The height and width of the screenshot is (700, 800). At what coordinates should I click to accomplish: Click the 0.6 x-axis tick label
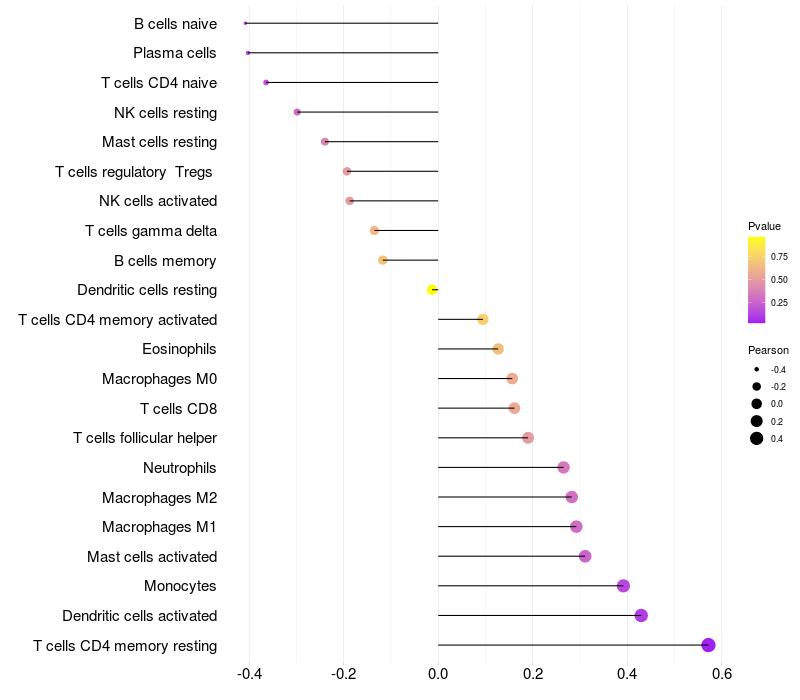(x=721, y=674)
